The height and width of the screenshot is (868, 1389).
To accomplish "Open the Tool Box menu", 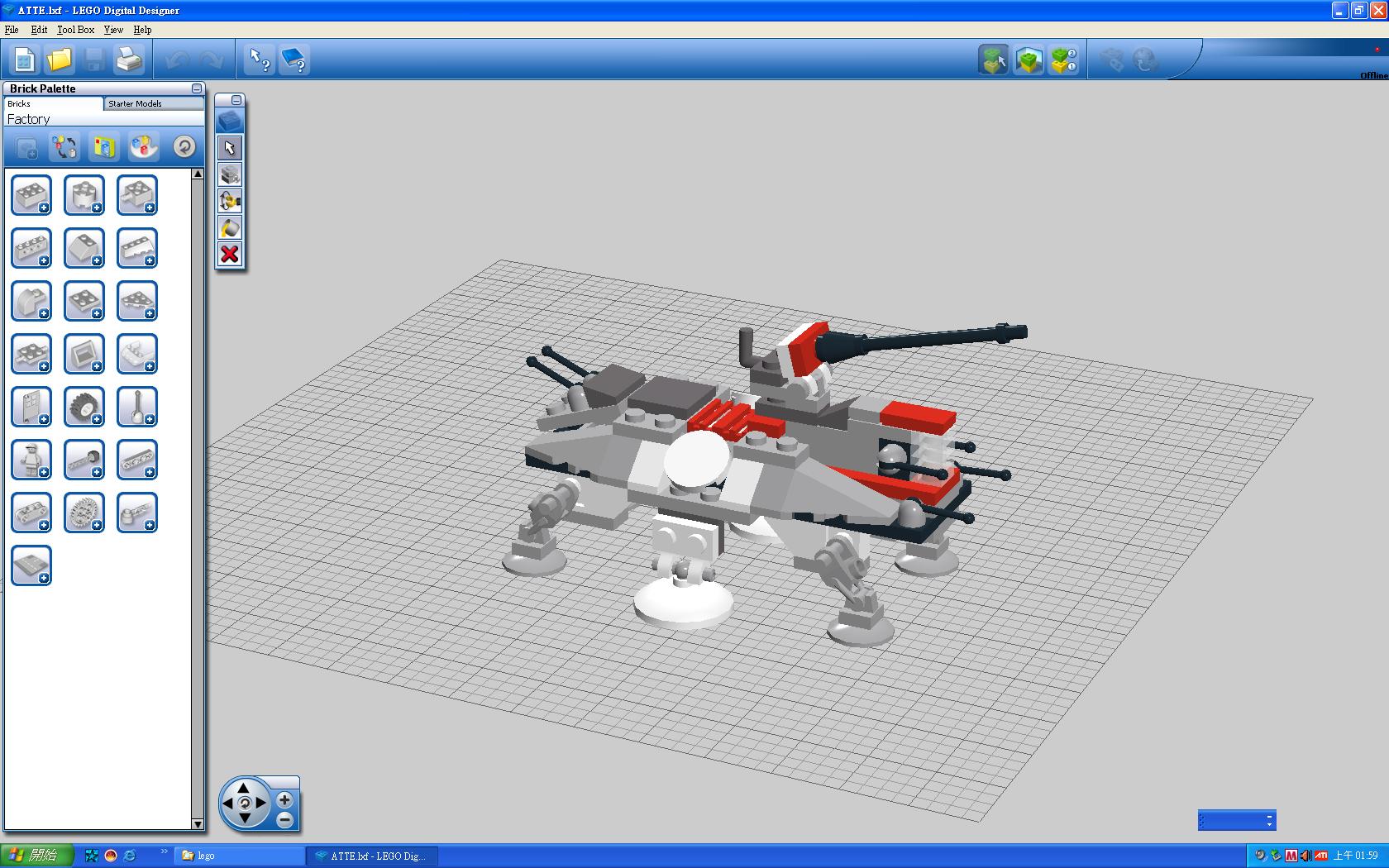I will pos(76,30).
